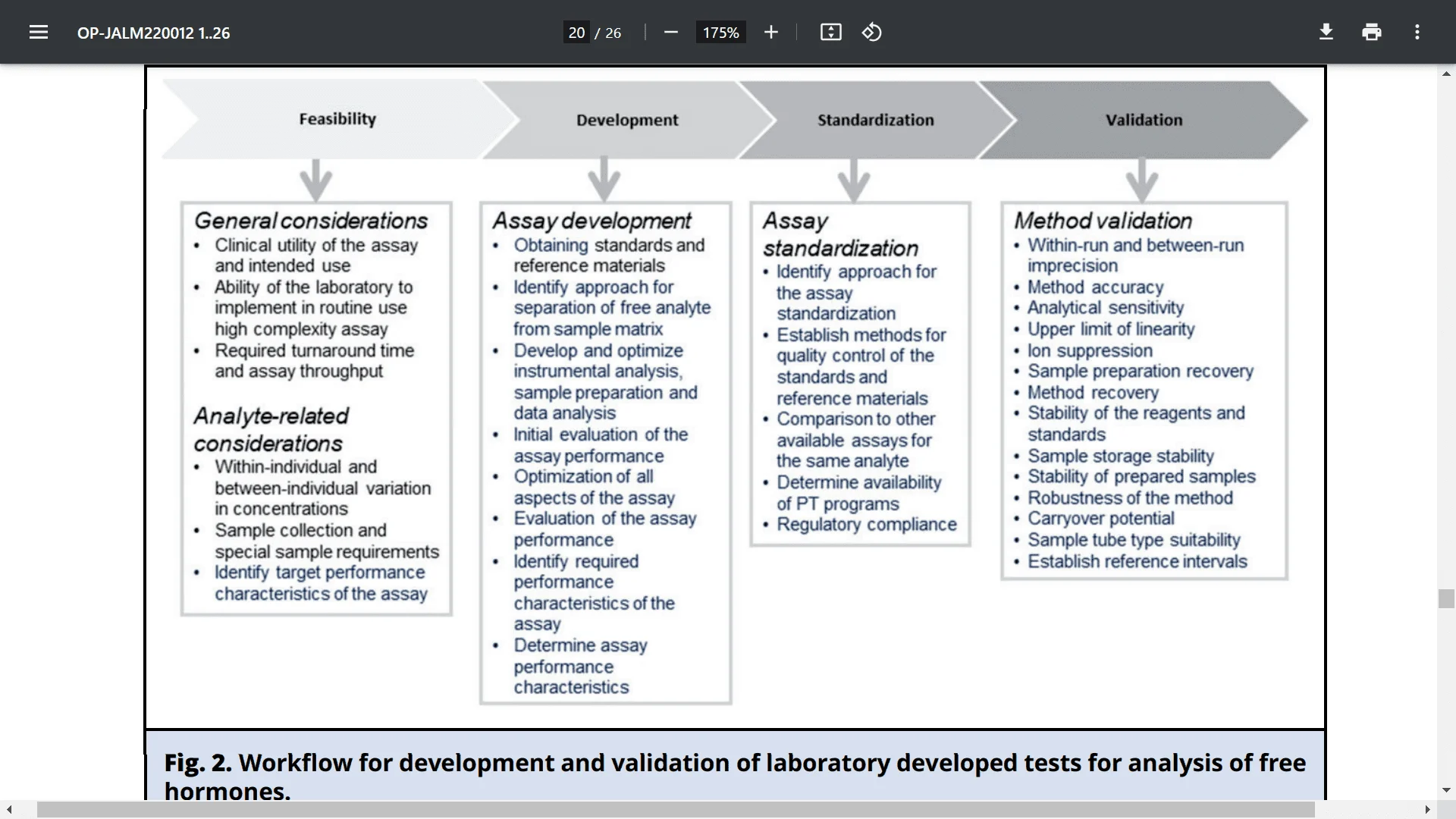
Task: Edit the current page number field
Action: pos(576,33)
